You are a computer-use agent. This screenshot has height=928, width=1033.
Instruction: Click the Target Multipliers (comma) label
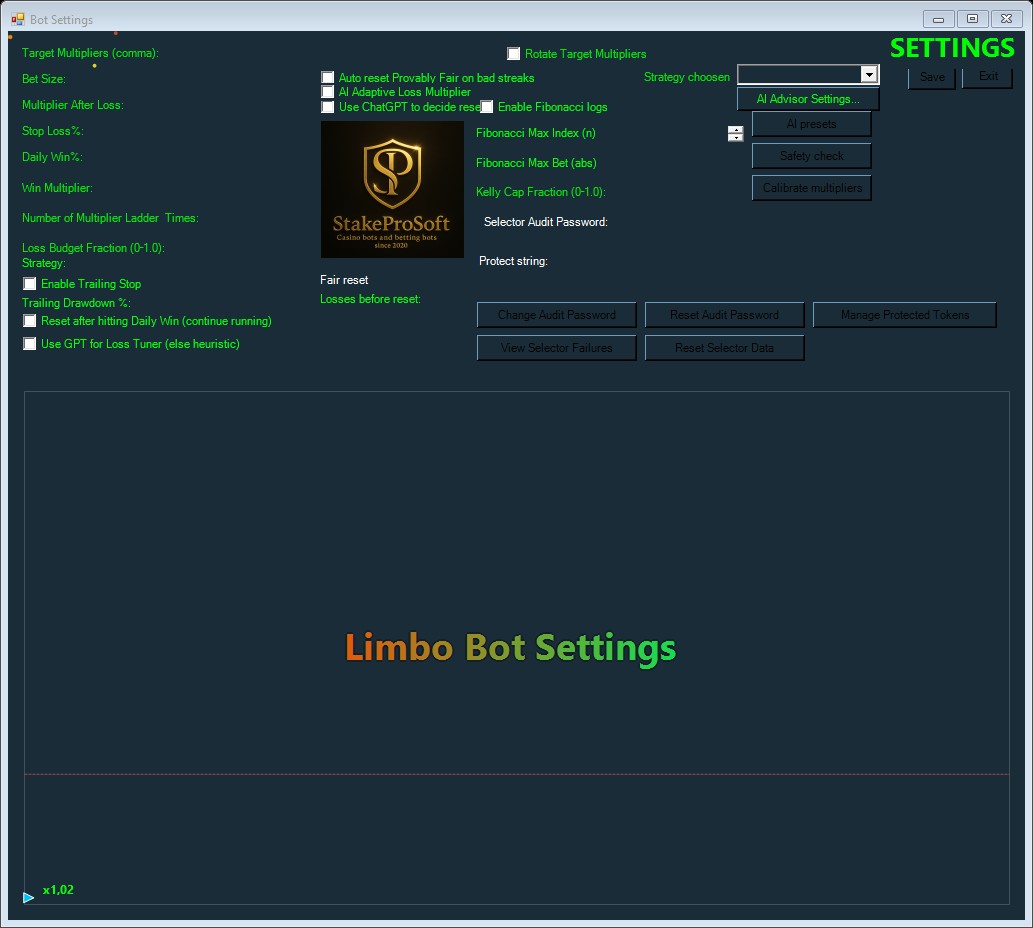(90, 53)
